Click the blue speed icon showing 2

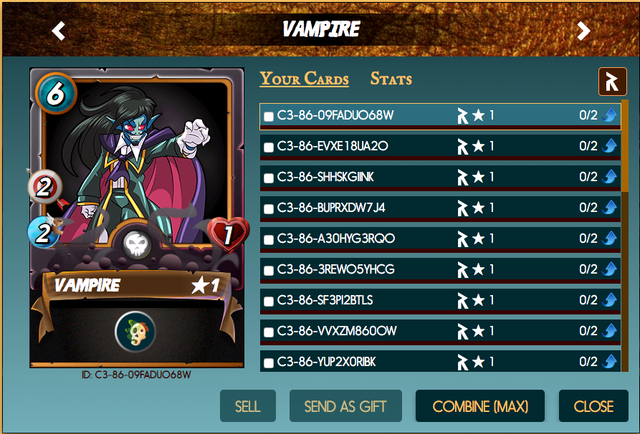(43, 233)
